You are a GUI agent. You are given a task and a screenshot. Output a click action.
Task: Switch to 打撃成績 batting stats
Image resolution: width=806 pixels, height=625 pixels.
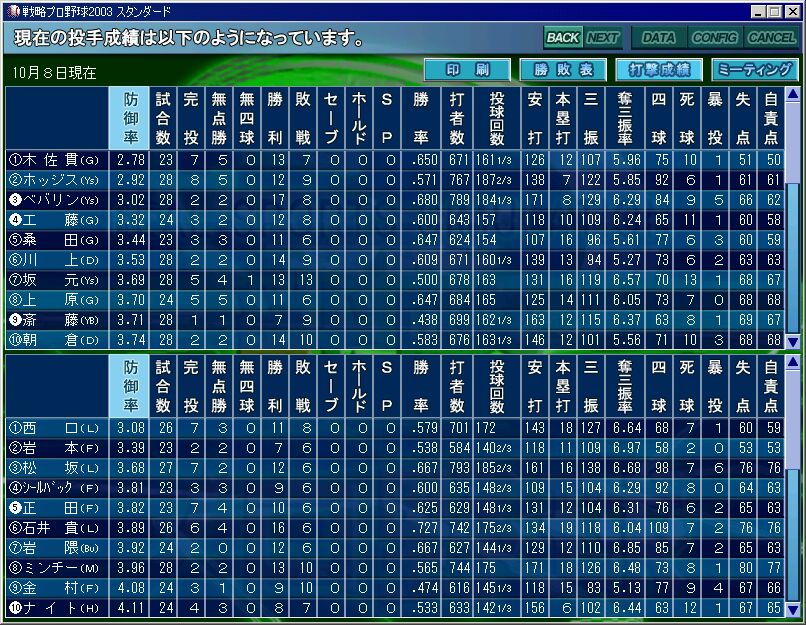tap(659, 69)
